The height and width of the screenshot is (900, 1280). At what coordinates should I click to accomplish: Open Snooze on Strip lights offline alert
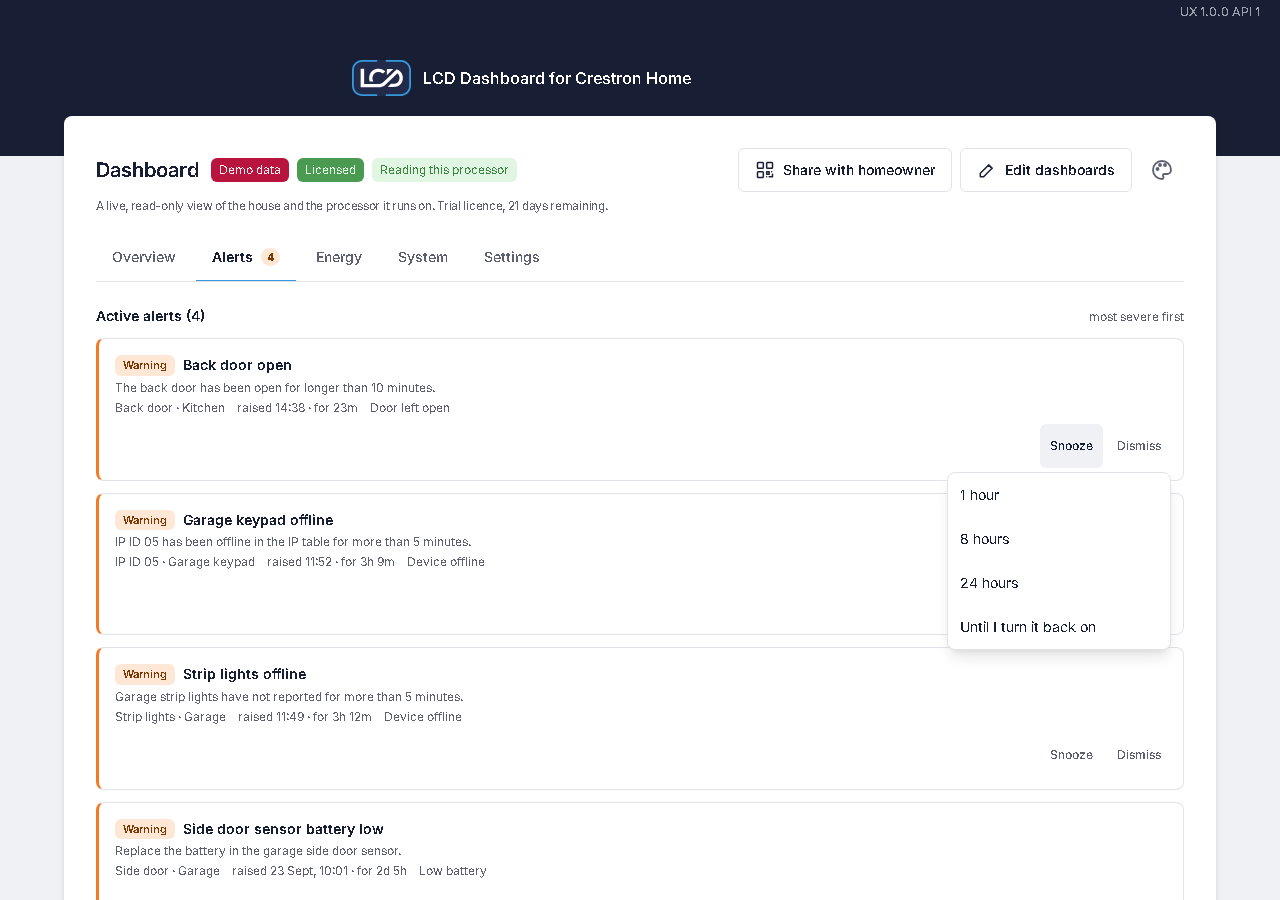[x=1071, y=755]
